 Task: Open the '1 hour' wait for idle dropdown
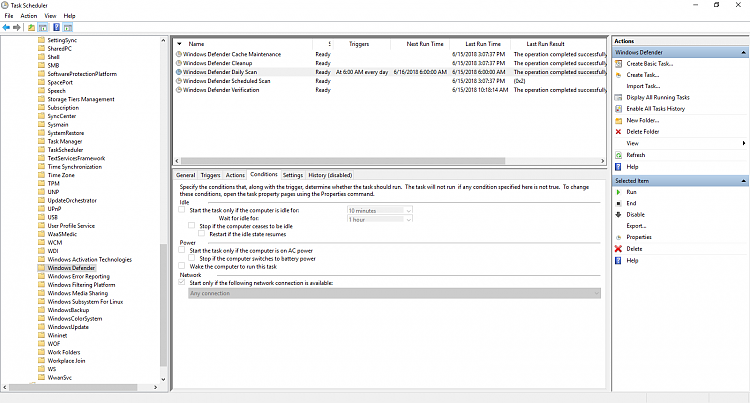tap(380, 219)
